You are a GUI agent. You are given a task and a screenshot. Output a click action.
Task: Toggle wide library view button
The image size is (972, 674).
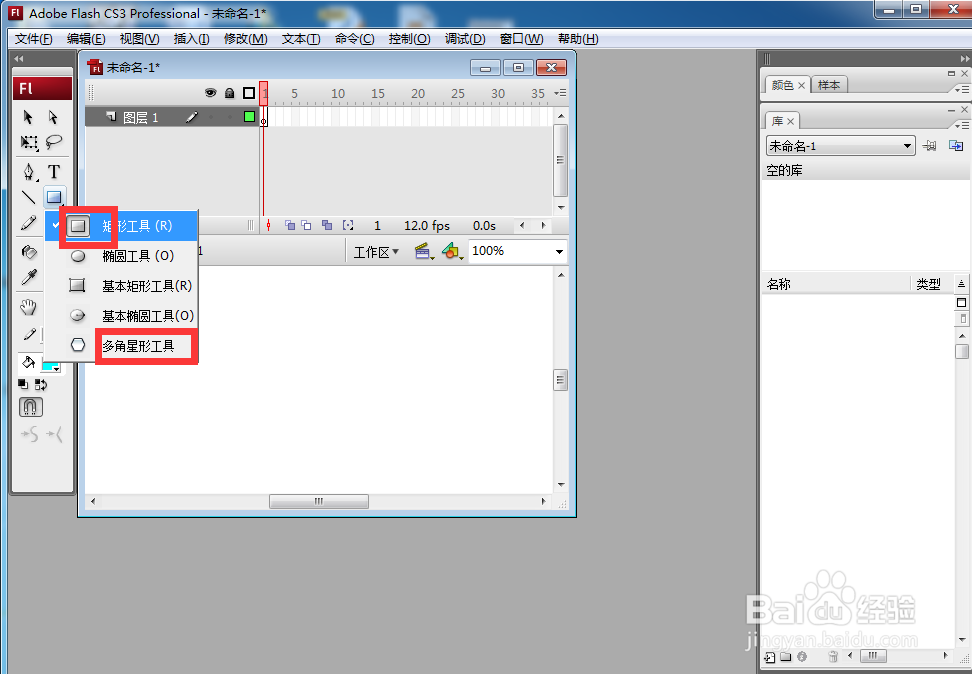(961, 303)
